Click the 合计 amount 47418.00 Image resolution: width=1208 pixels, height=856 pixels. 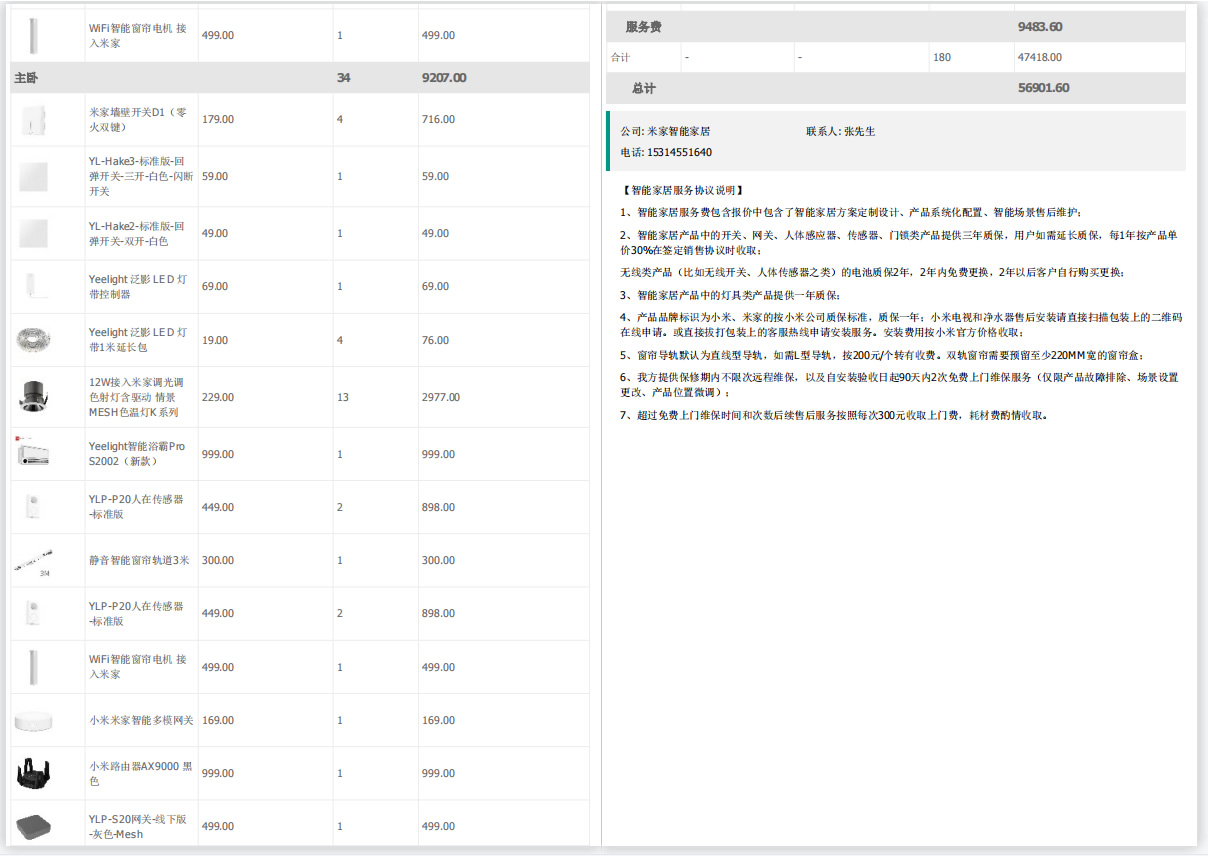pos(1040,58)
